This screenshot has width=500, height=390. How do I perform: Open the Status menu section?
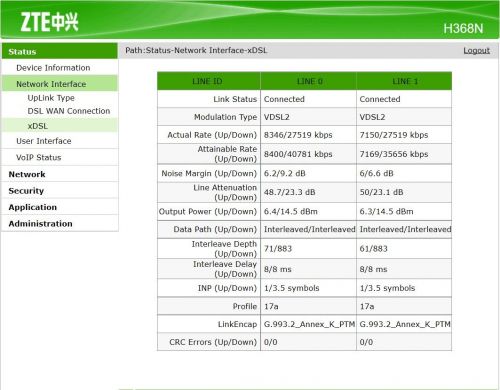[60, 51]
